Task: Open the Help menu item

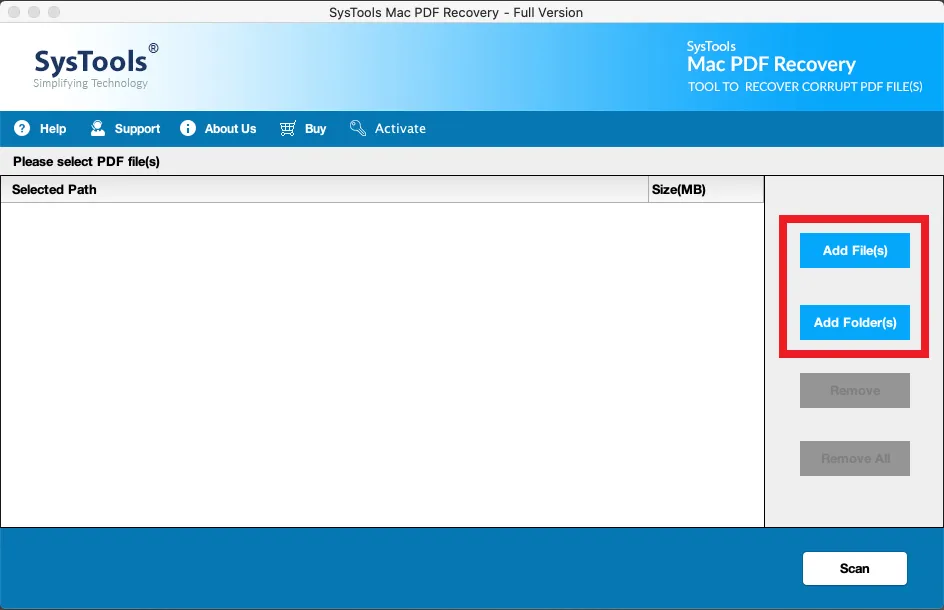Action: coord(53,129)
